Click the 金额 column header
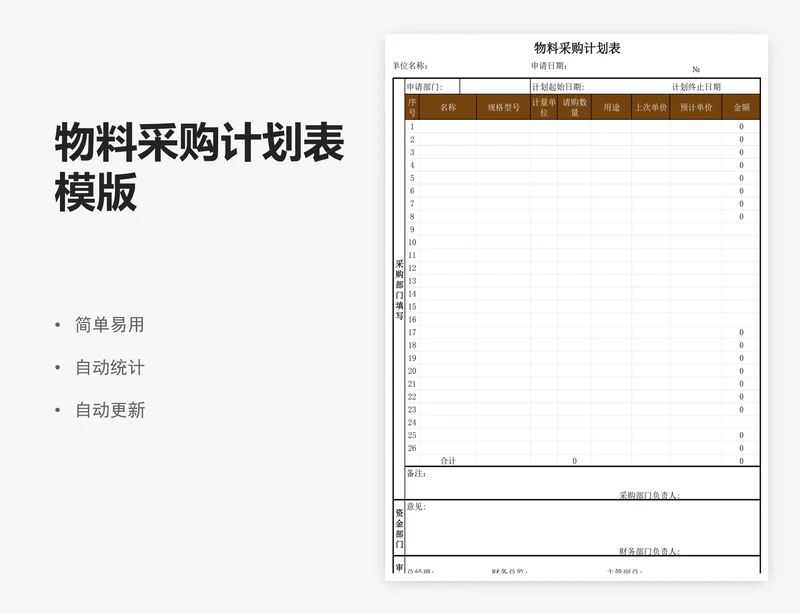 741,107
